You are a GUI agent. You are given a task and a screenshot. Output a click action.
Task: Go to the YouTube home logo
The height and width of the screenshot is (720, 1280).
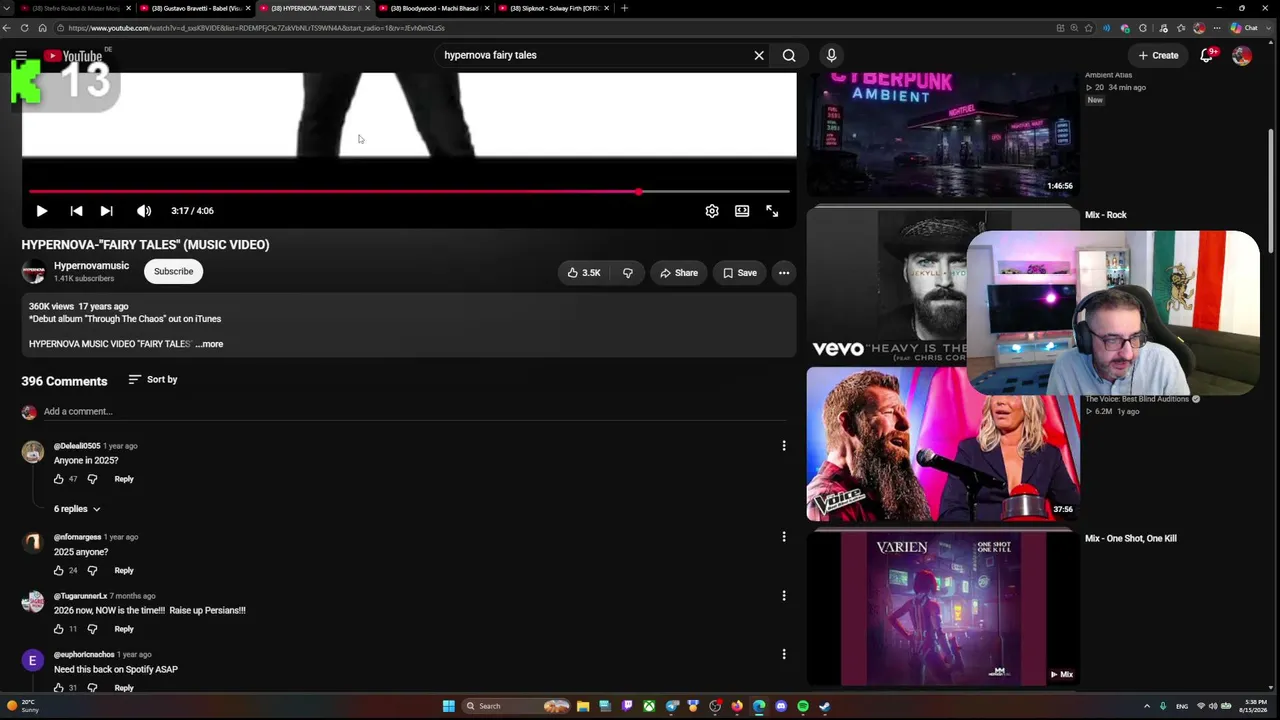[73, 56]
